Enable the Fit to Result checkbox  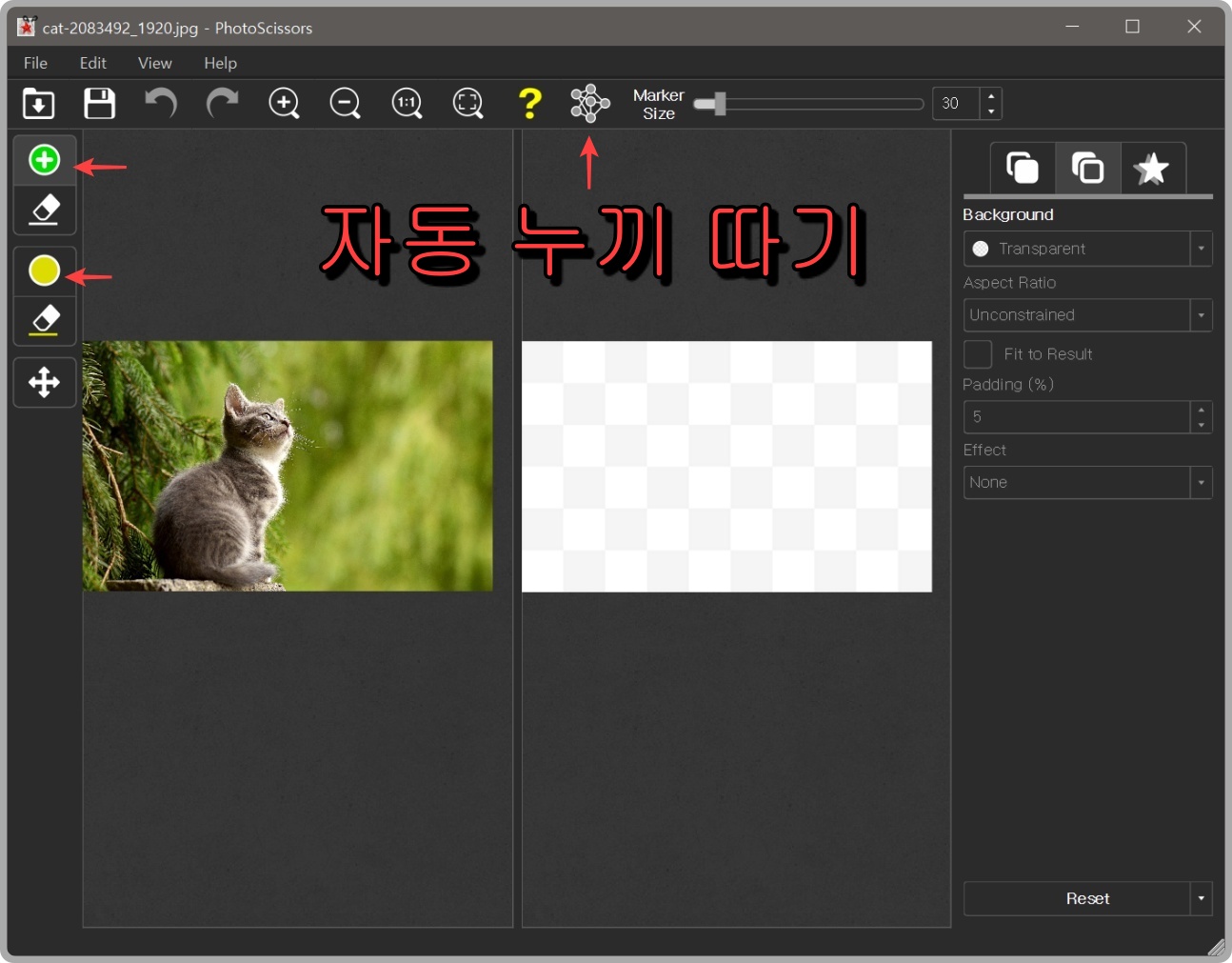pyautogui.click(x=978, y=353)
